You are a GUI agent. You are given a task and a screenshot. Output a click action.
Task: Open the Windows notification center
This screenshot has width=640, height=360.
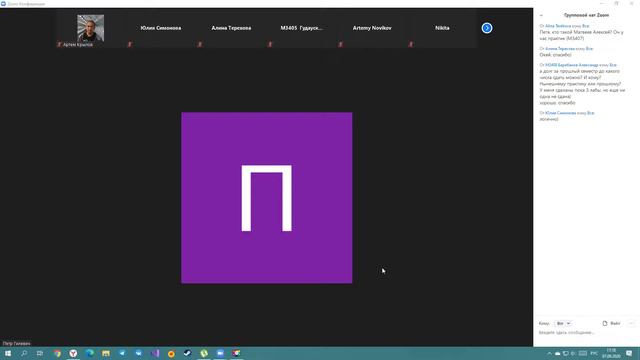629,353
